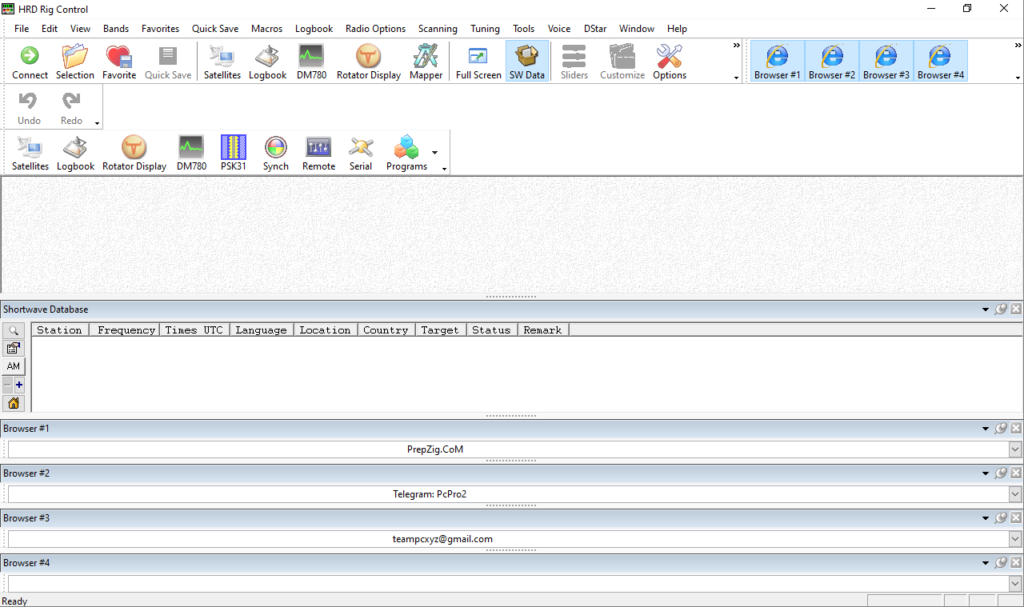
Task: Open the Selection folder icon
Action: tap(74, 62)
